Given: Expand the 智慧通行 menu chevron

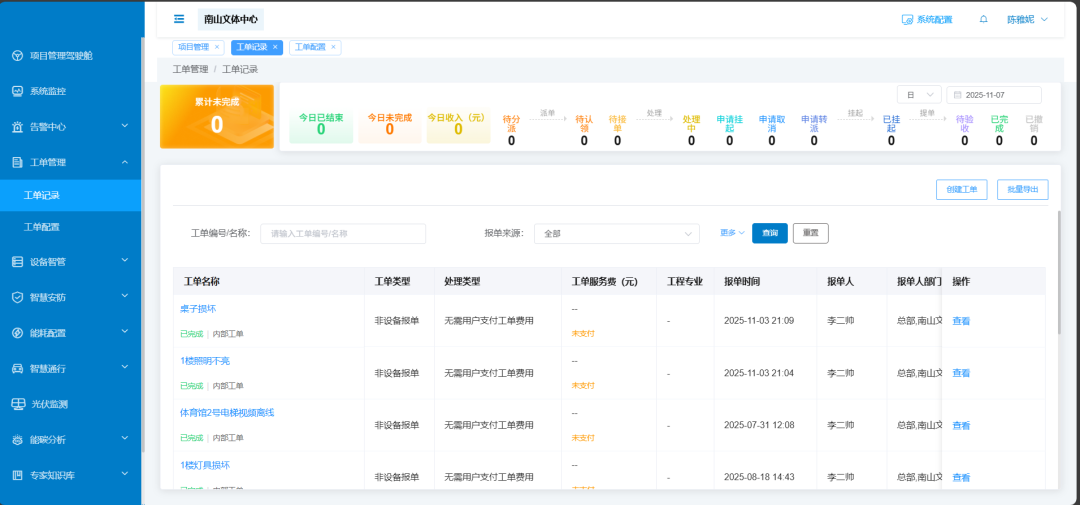Looking at the screenshot, I should tap(125, 367).
